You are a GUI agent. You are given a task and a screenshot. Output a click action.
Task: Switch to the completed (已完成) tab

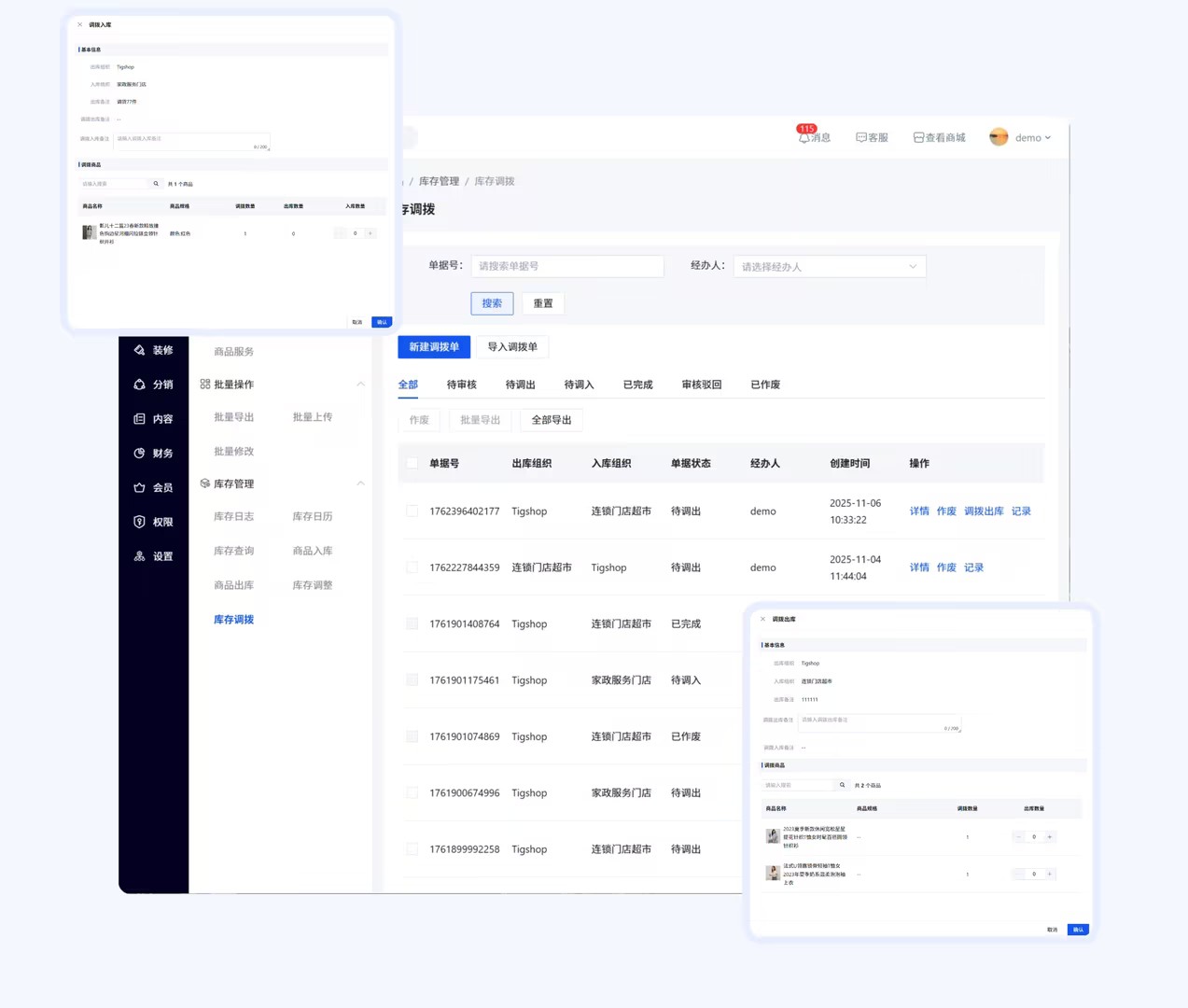click(637, 385)
